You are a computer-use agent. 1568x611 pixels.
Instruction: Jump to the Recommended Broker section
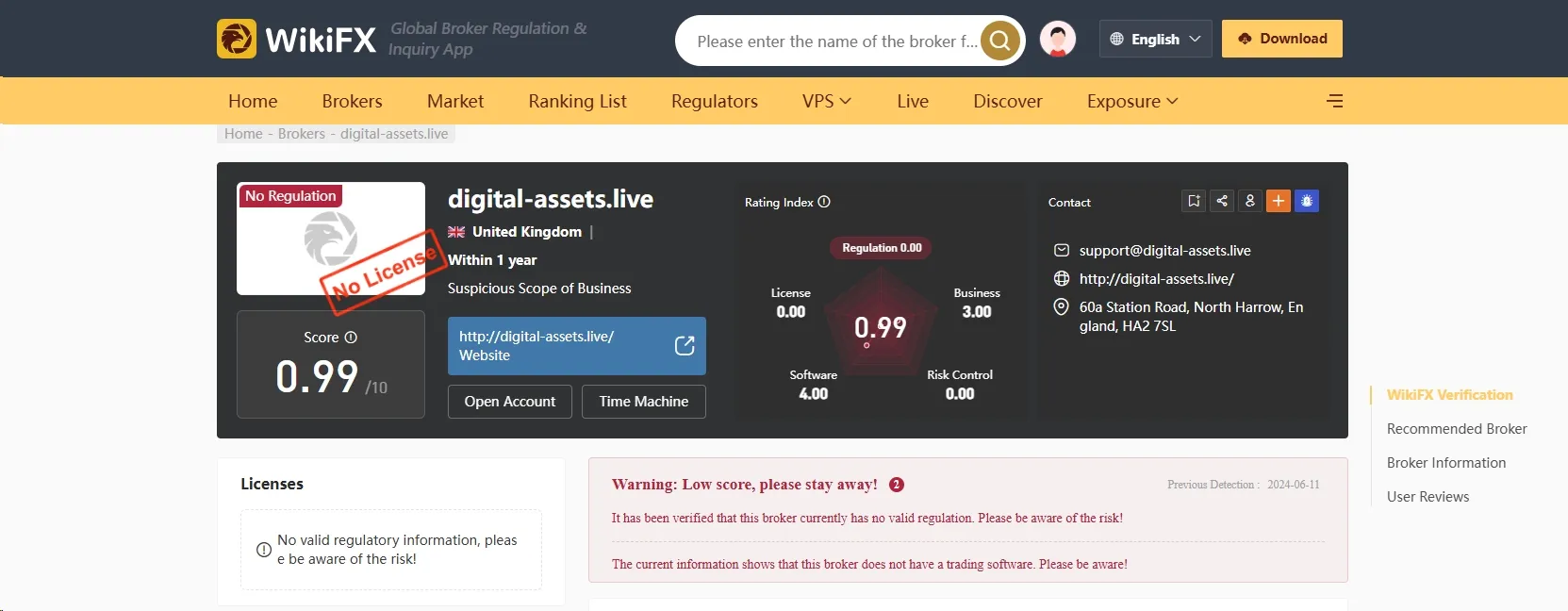pos(1457,429)
